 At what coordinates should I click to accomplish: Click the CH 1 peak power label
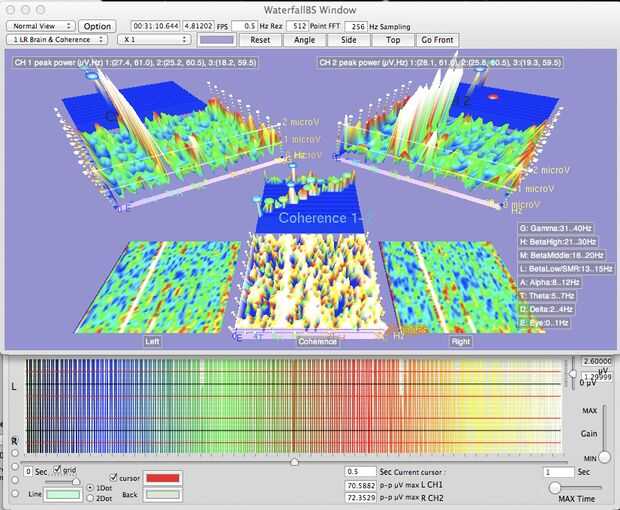[x=135, y=62]
